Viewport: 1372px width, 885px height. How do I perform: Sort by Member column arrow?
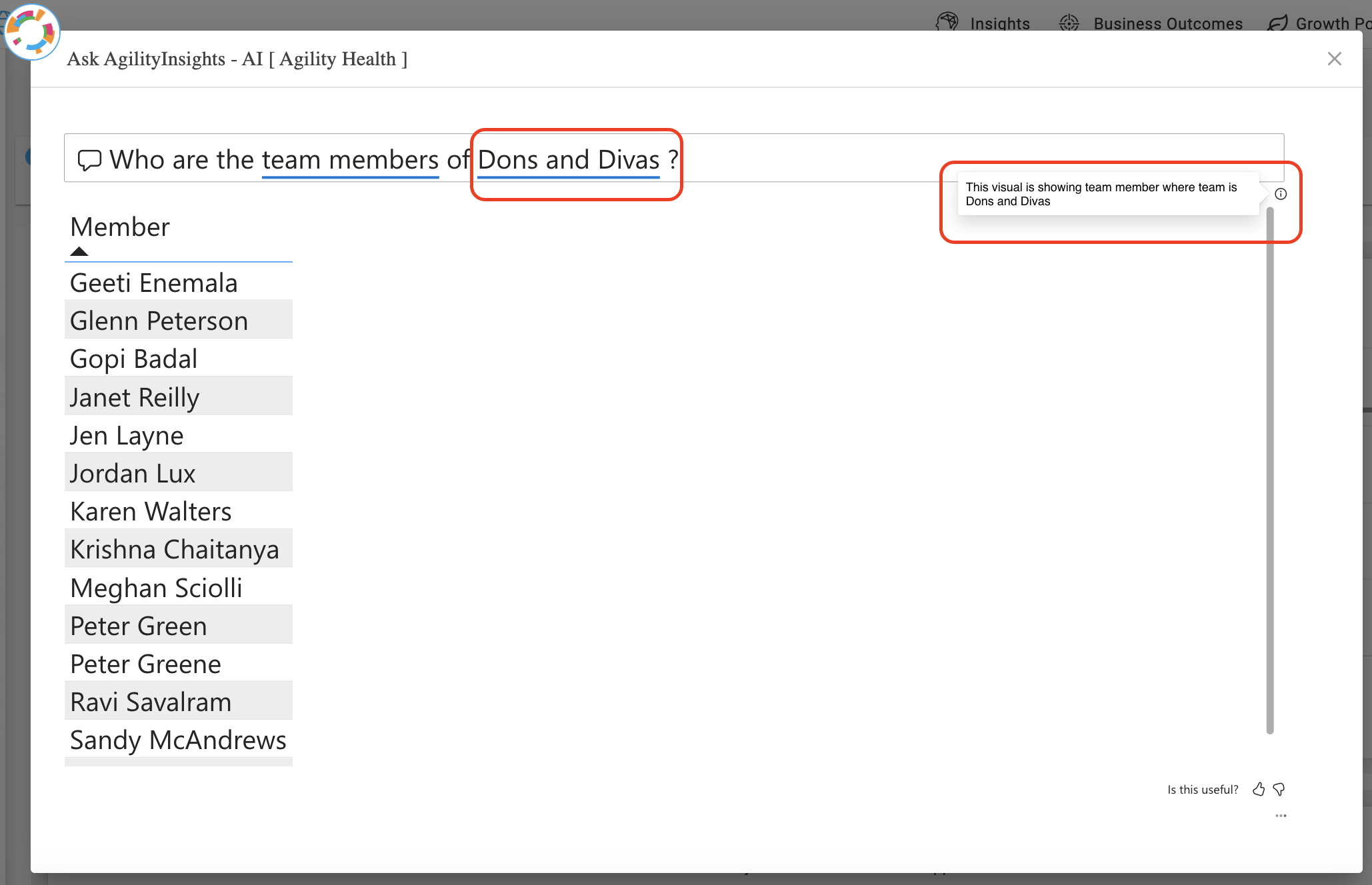[x=79, y=251]
